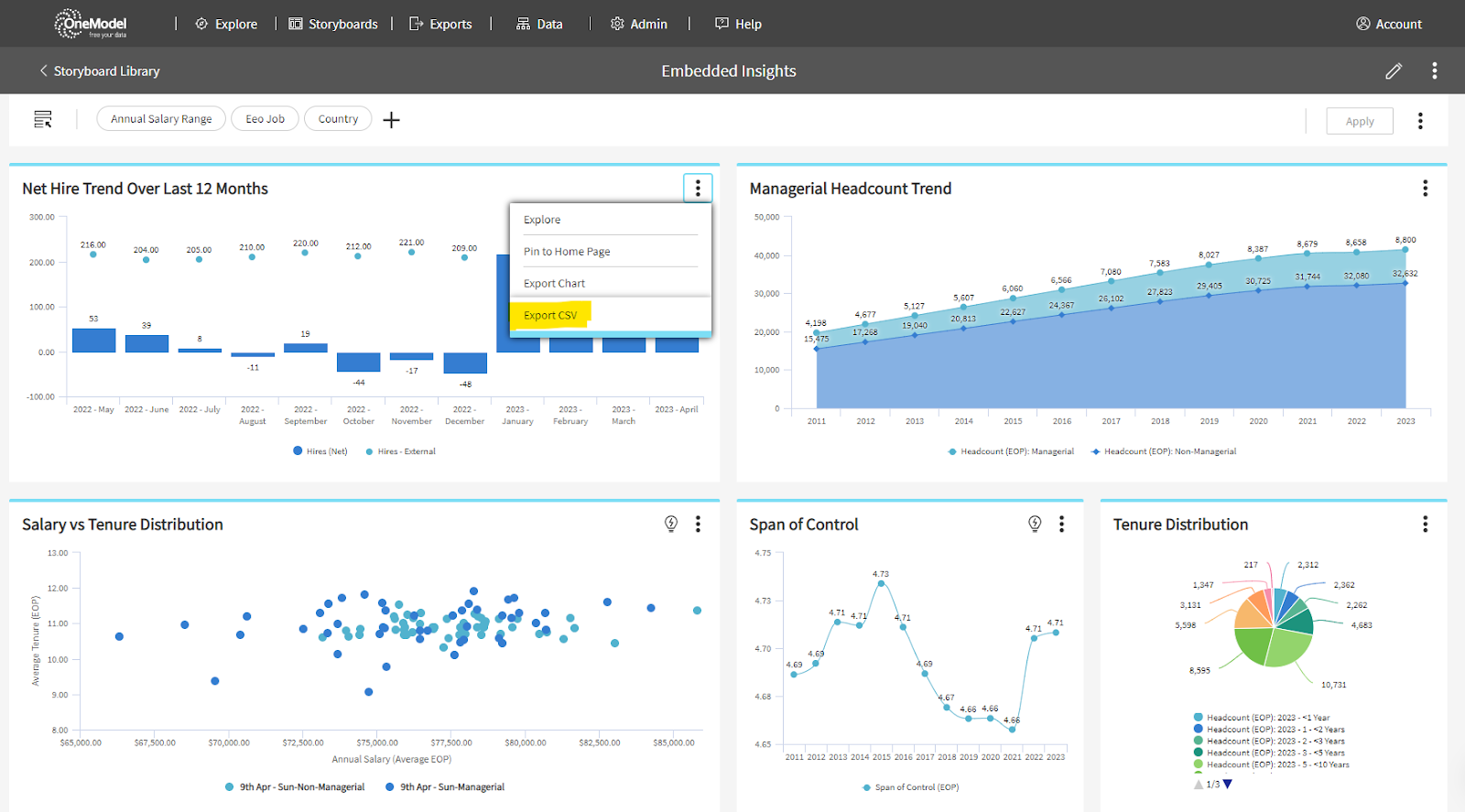Toggle Headcount (EOP): Managerial legend series

pos(1010,451)
